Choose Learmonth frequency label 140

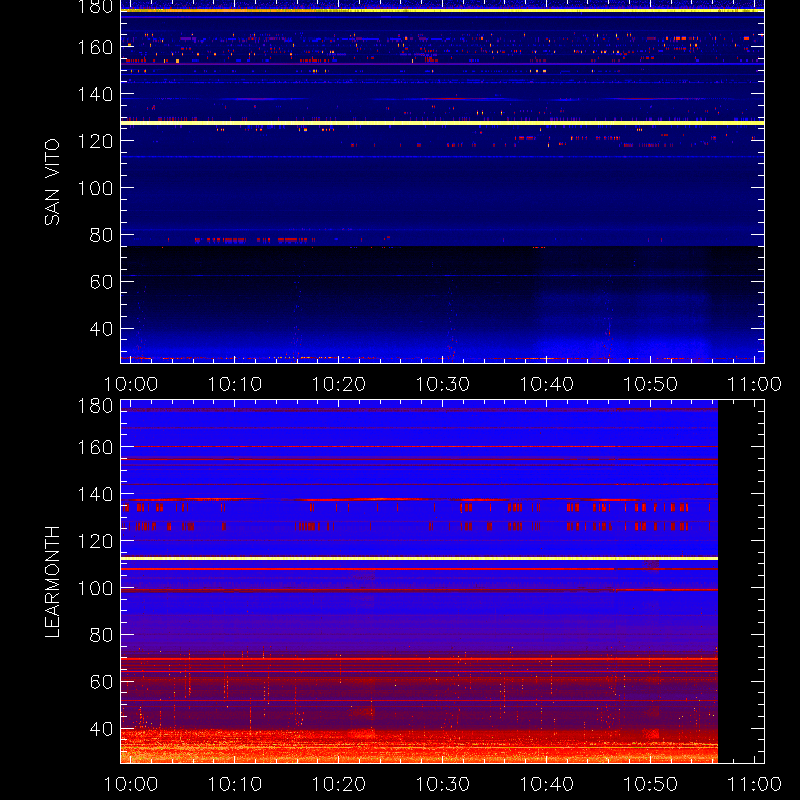[x=95, y=494]
